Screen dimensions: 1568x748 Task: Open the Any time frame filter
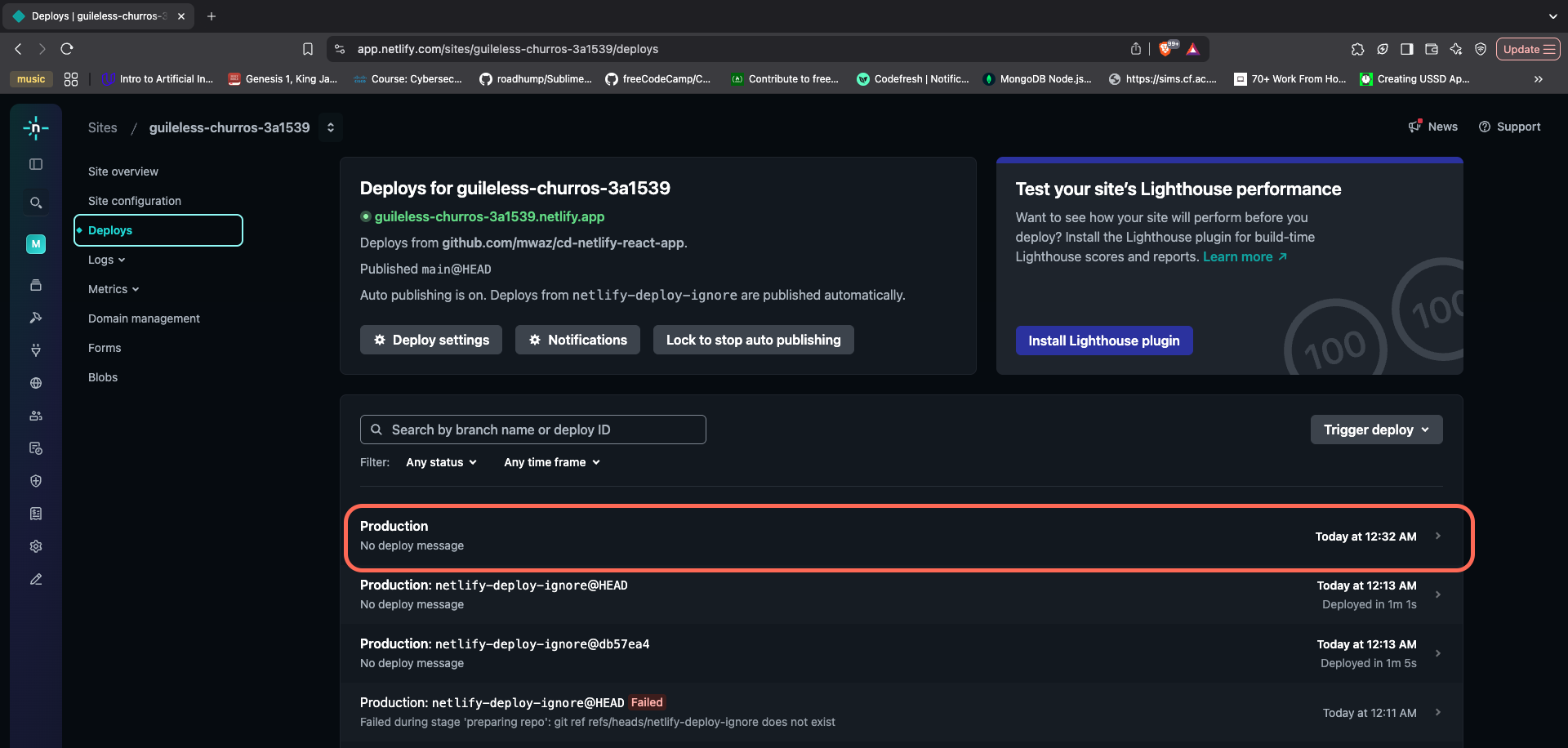pyautogui.click(x=552, y=462)
